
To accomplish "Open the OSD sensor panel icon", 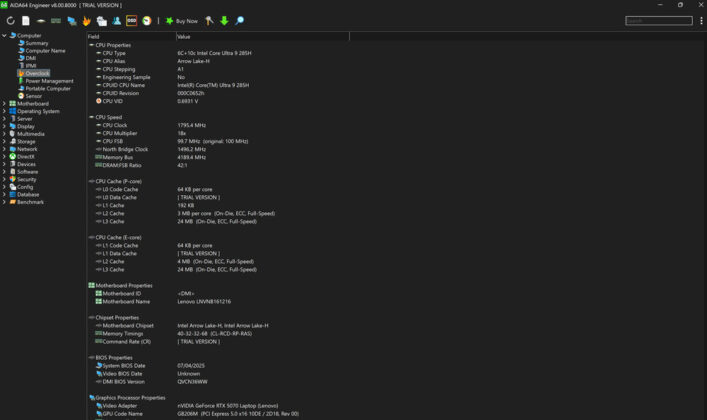I will [x=132, y=21].
